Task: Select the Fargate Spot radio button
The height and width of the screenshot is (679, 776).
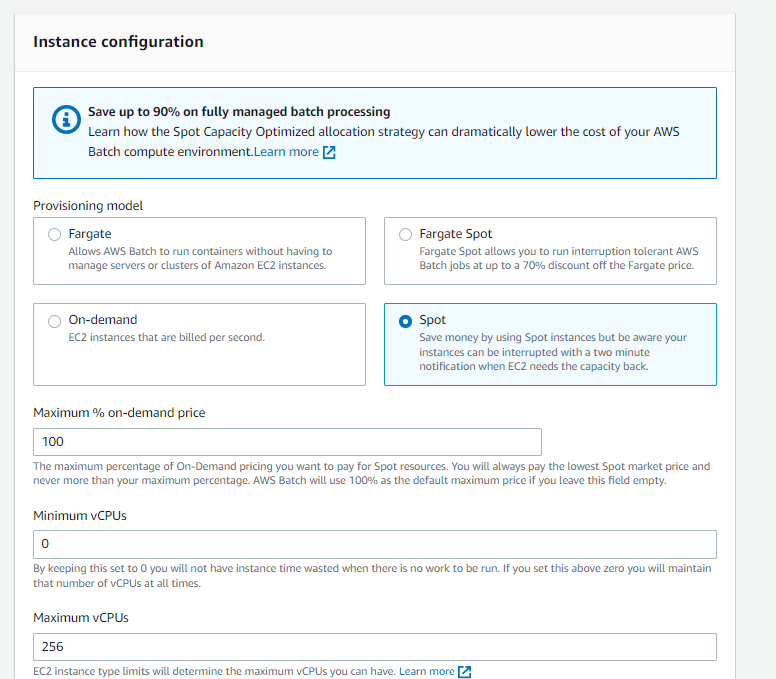Action: 405,235
